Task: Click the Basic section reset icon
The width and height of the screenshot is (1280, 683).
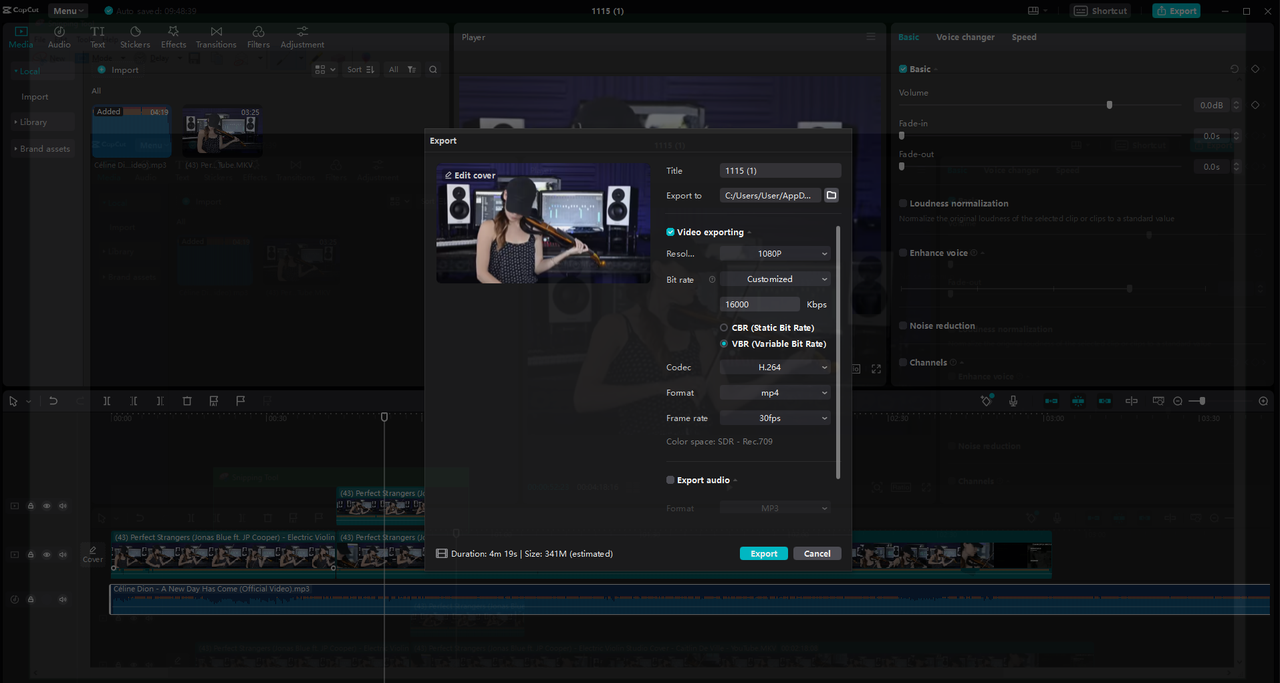Action: click(1234, 69)
